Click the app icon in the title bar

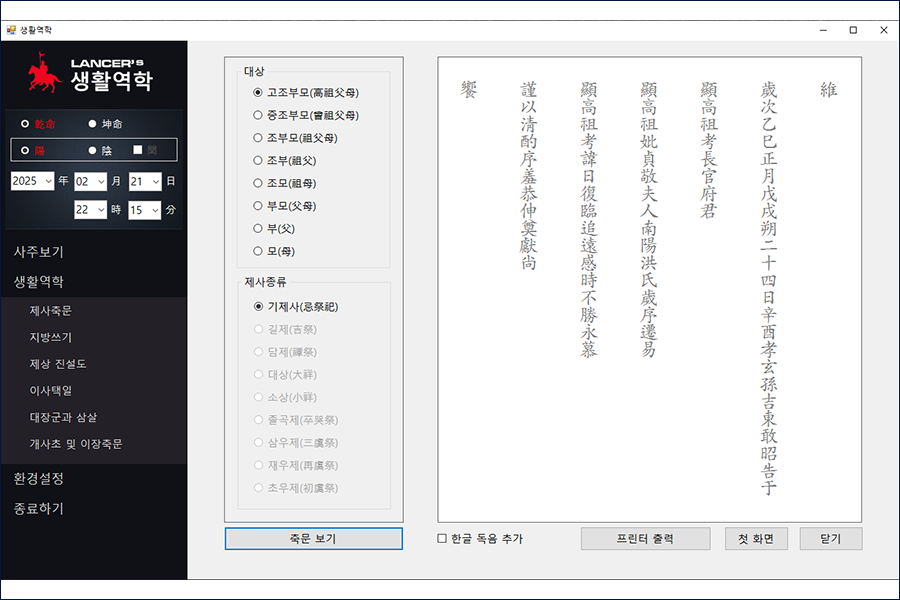click(11, 30)
